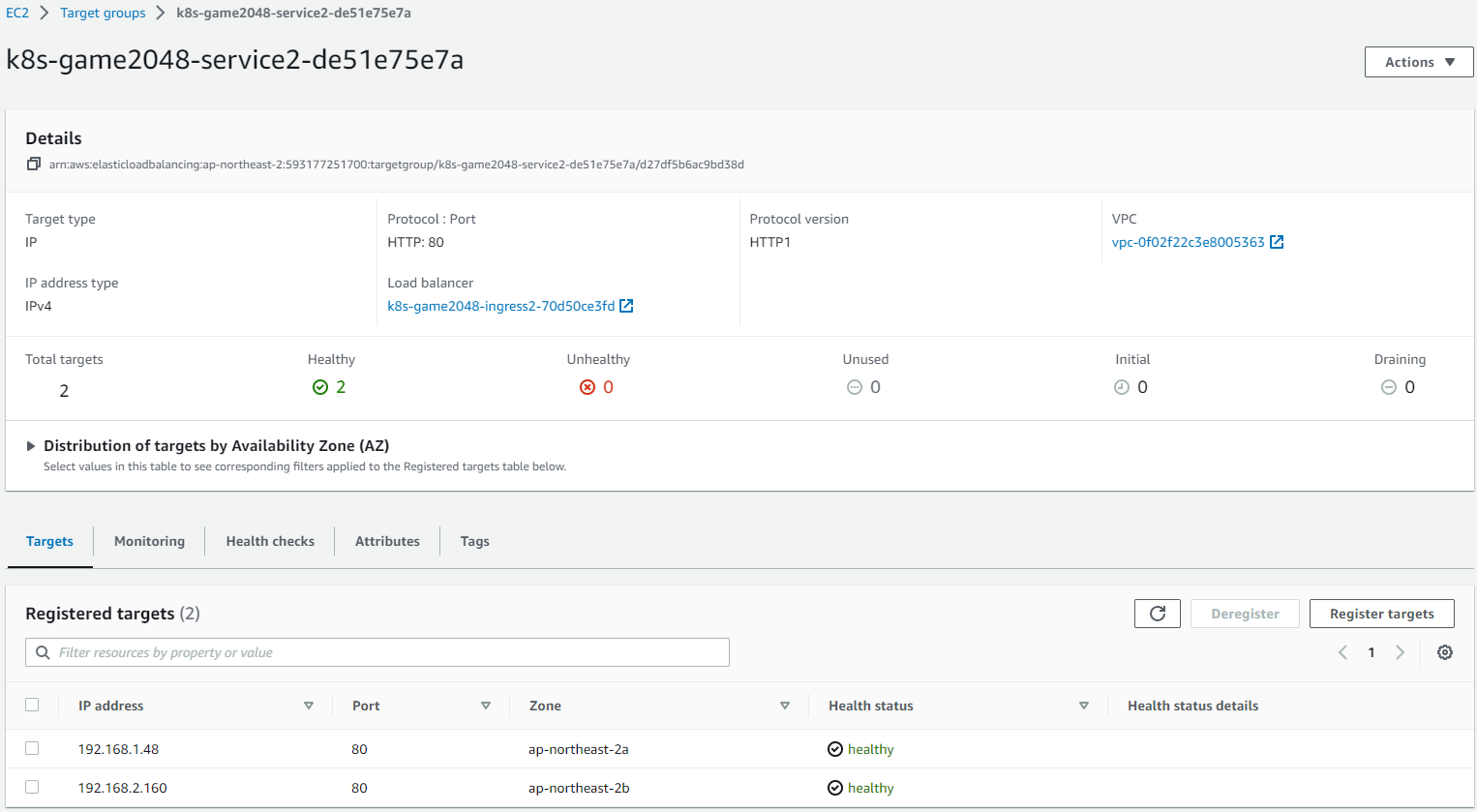Sort by IP address column arrow
The image size is (1477, 812).
(x=309, y=706)
